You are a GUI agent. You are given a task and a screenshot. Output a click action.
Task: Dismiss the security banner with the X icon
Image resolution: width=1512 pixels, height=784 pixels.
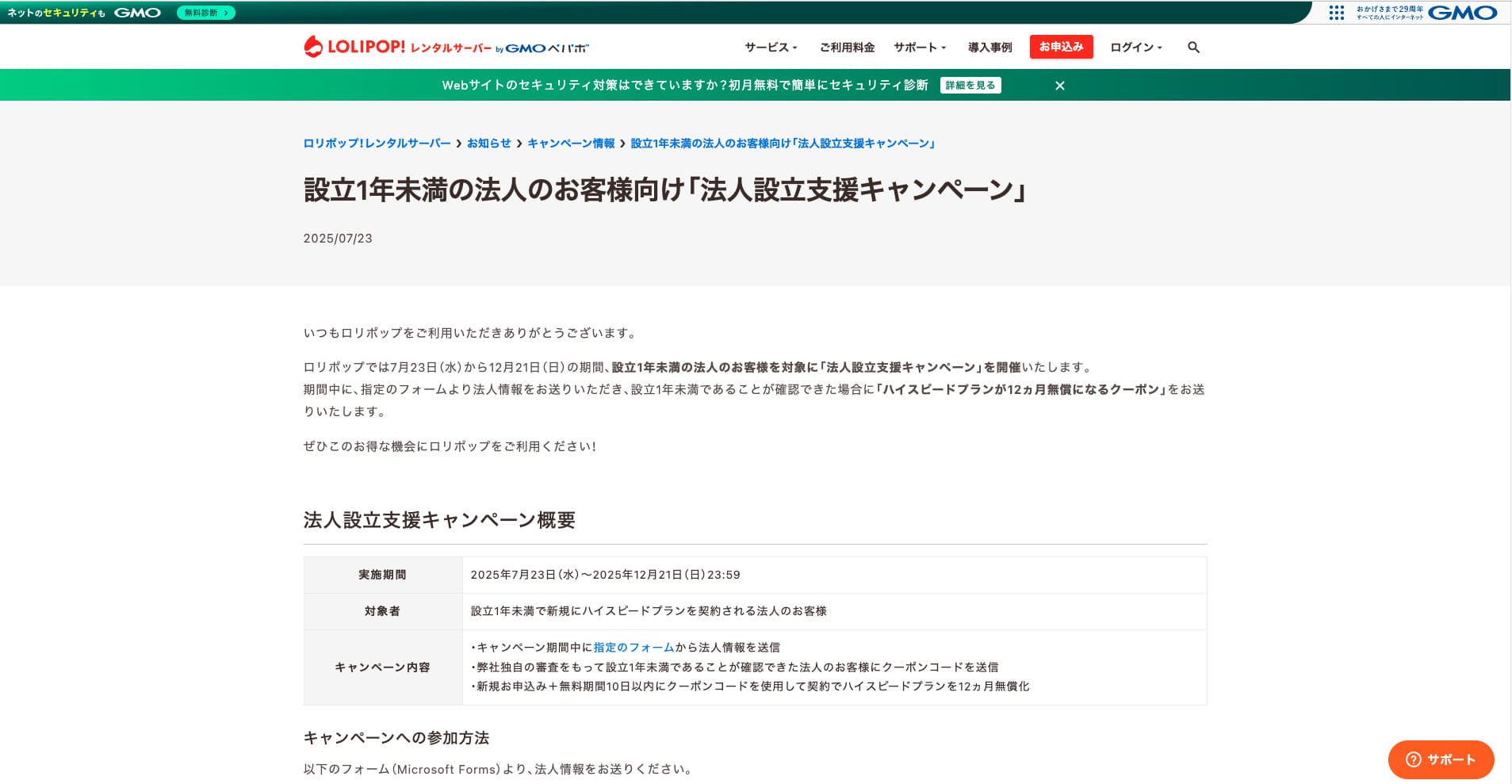(x=1061, y=85)
